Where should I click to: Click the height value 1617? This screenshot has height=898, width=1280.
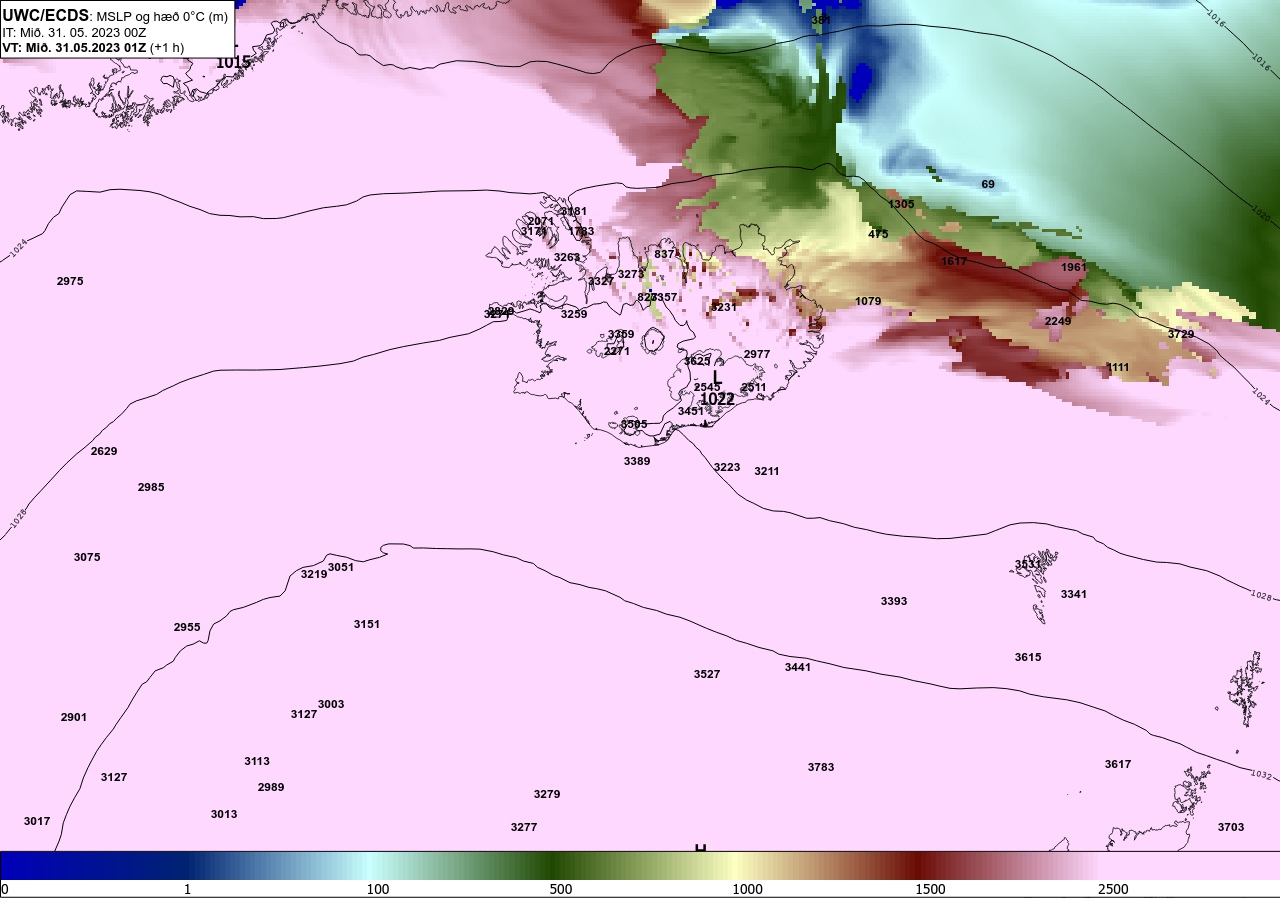click(954, 261)
